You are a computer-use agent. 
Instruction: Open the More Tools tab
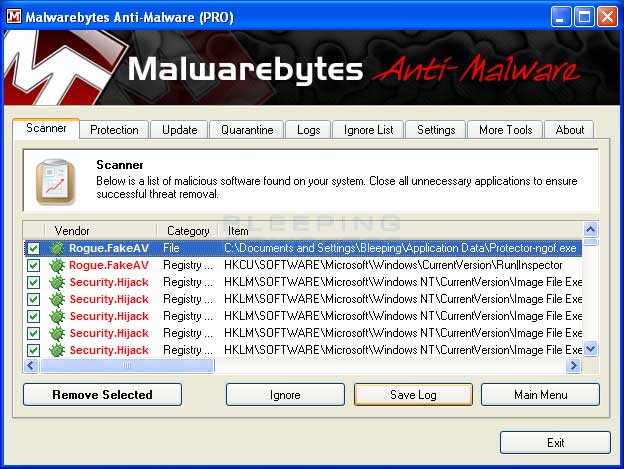505,130
